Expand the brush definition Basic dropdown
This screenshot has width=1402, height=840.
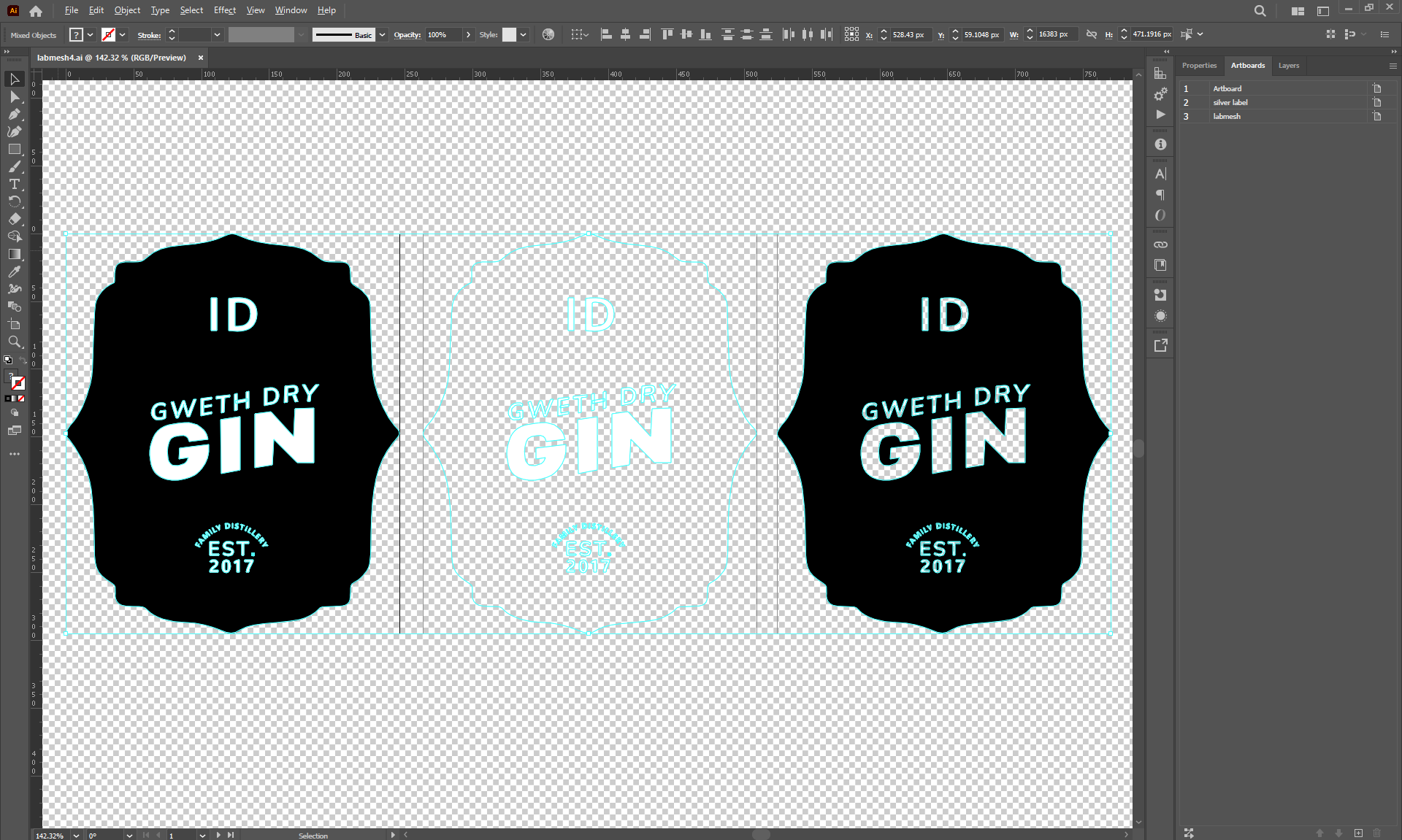(382, 34)
